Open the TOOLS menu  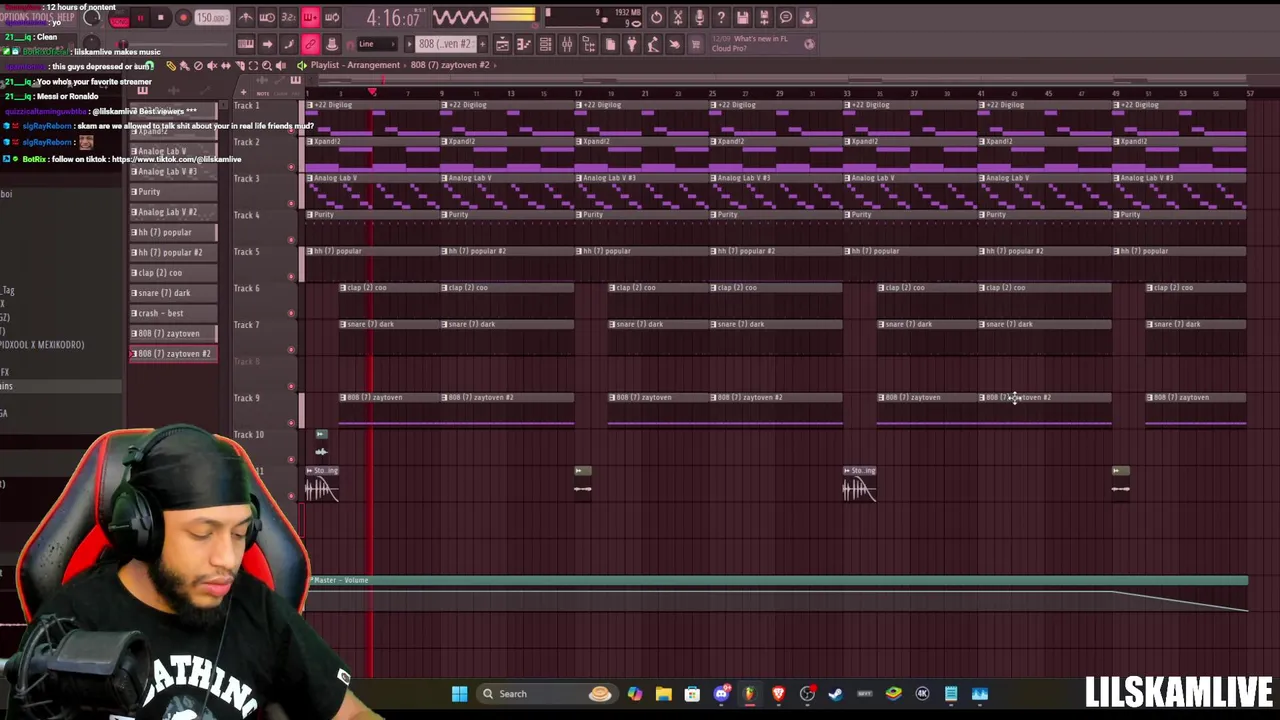pos(44,18)
